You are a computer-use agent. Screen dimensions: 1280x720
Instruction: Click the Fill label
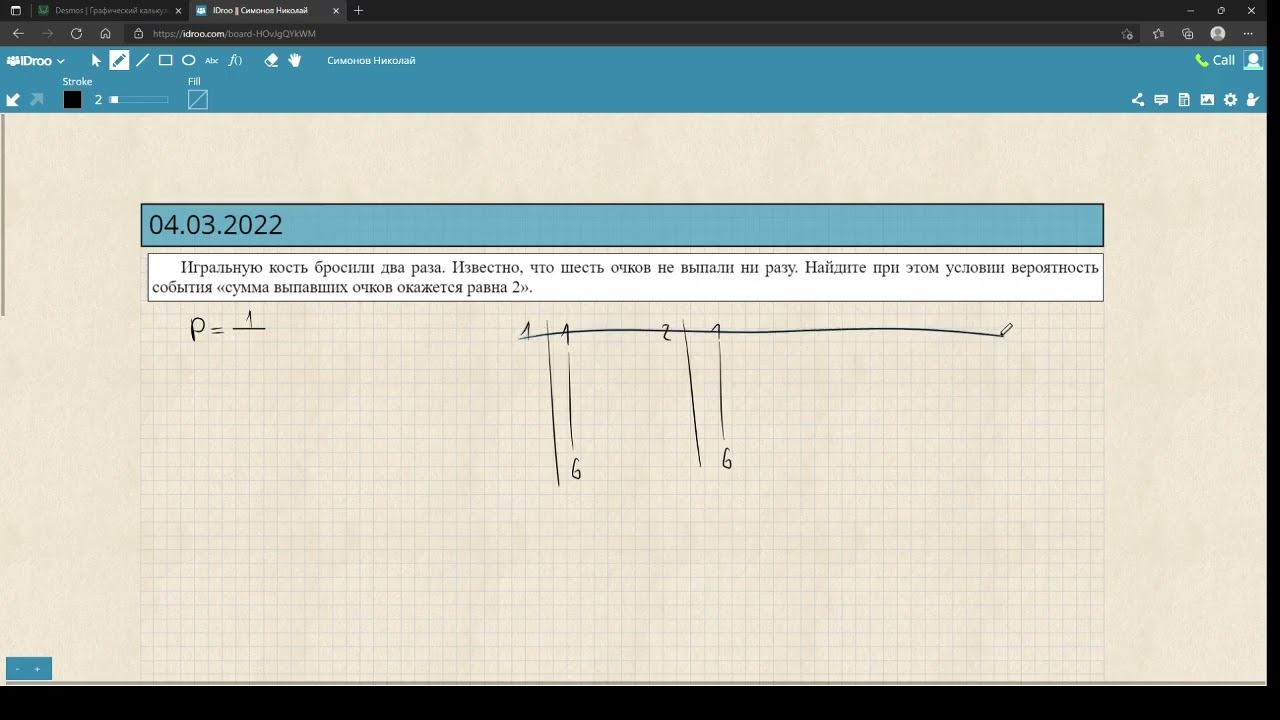[x=194, y=82]
